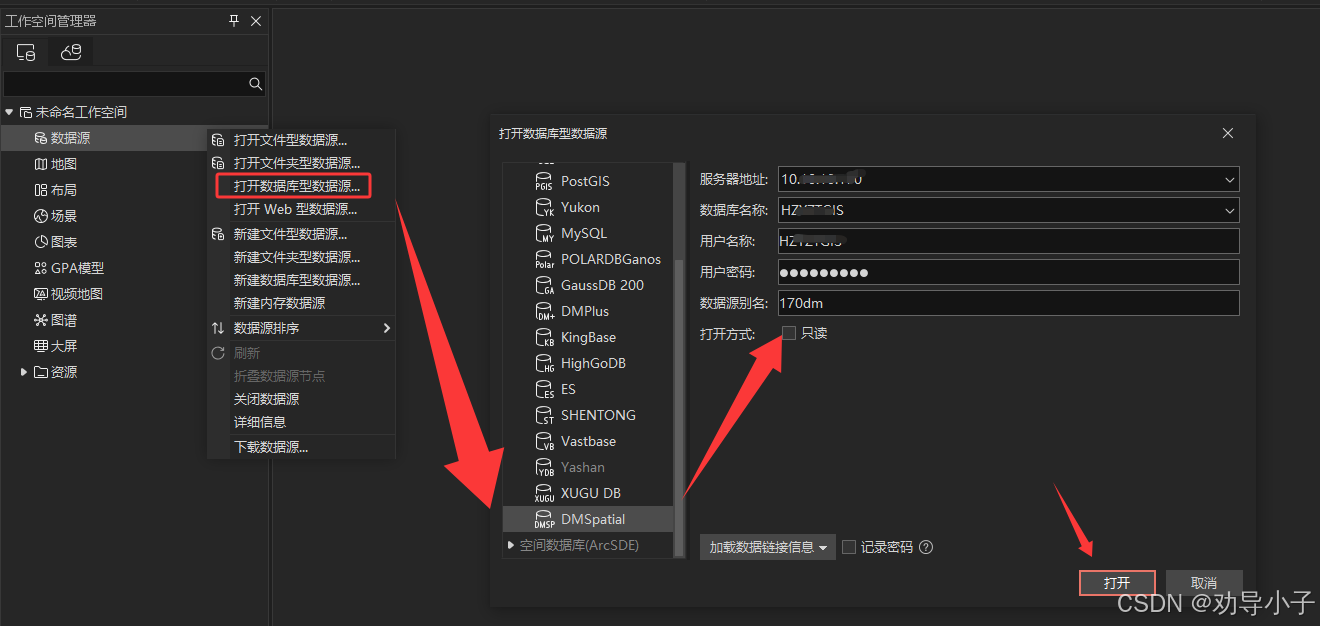Open the 数据库名称 dropdown arrow

(1229, 210)
